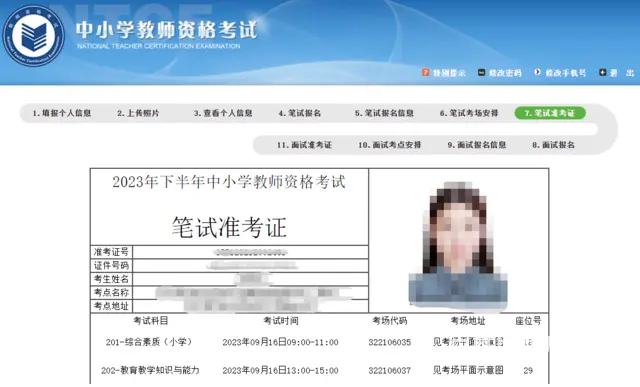This screenshot has height=387, width=640.
Task: Click the 修改手机号 icon
Action: tap(537, 72)
